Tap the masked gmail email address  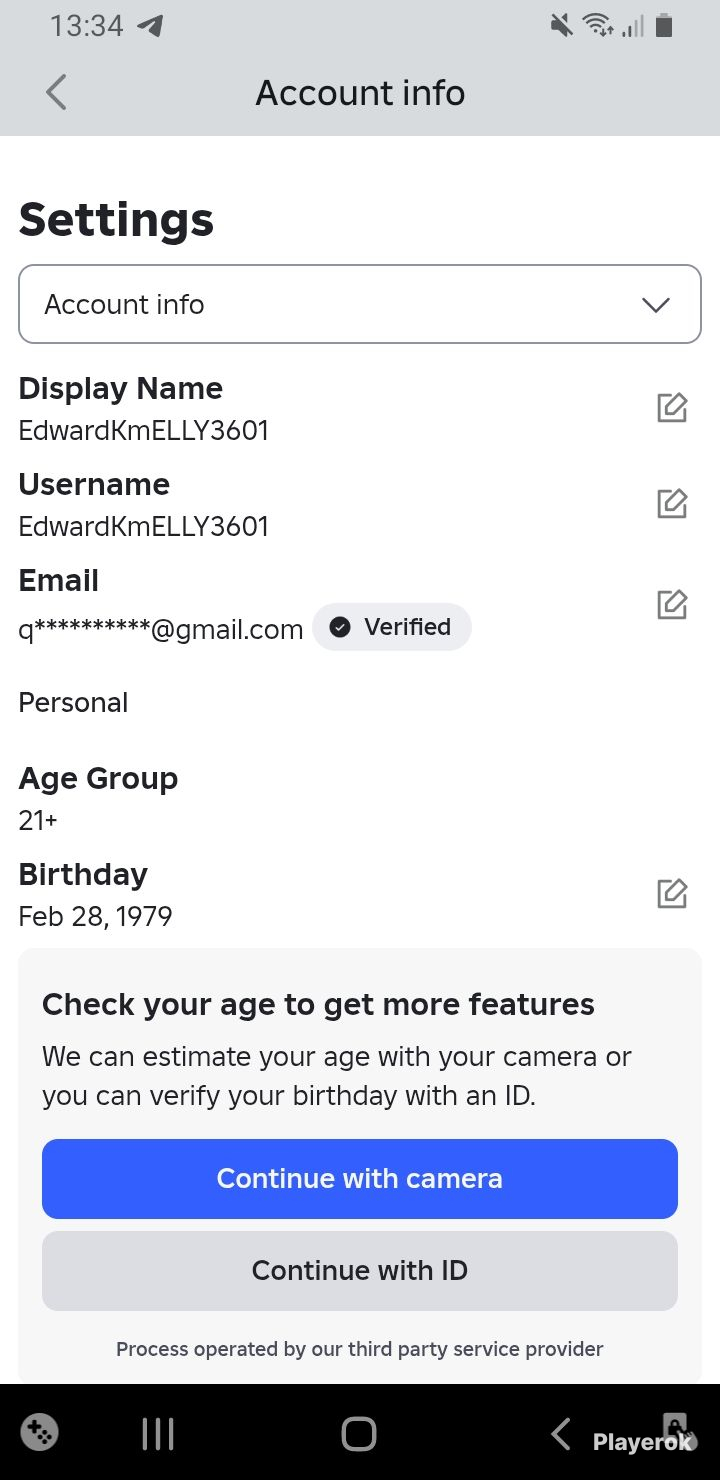[x=161, y=629]
